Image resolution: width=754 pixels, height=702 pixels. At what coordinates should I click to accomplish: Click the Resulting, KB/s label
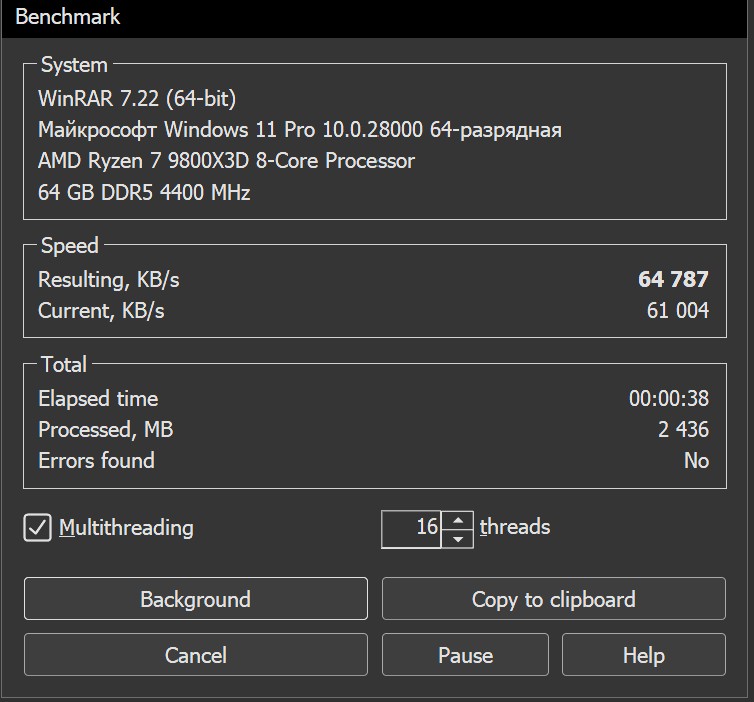coord(109,280)
